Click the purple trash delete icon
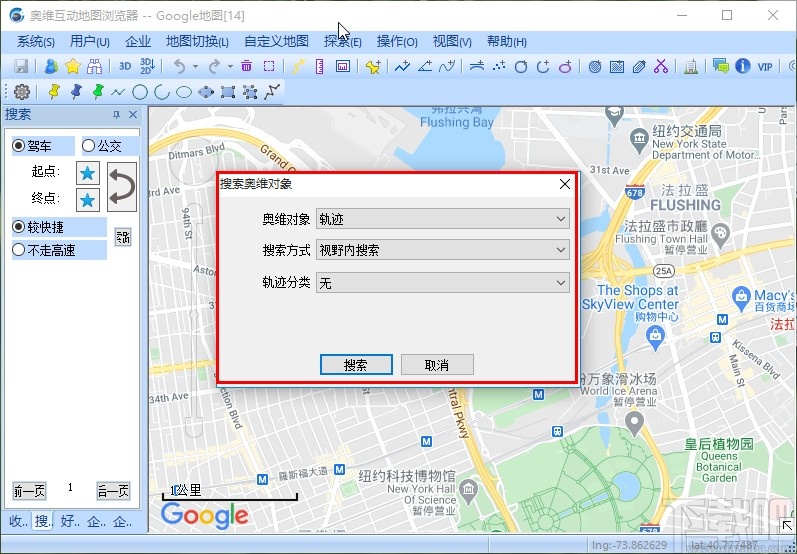The width and height of the screenshot is (797, 554). pyautogui.click(x=247, y=66)
